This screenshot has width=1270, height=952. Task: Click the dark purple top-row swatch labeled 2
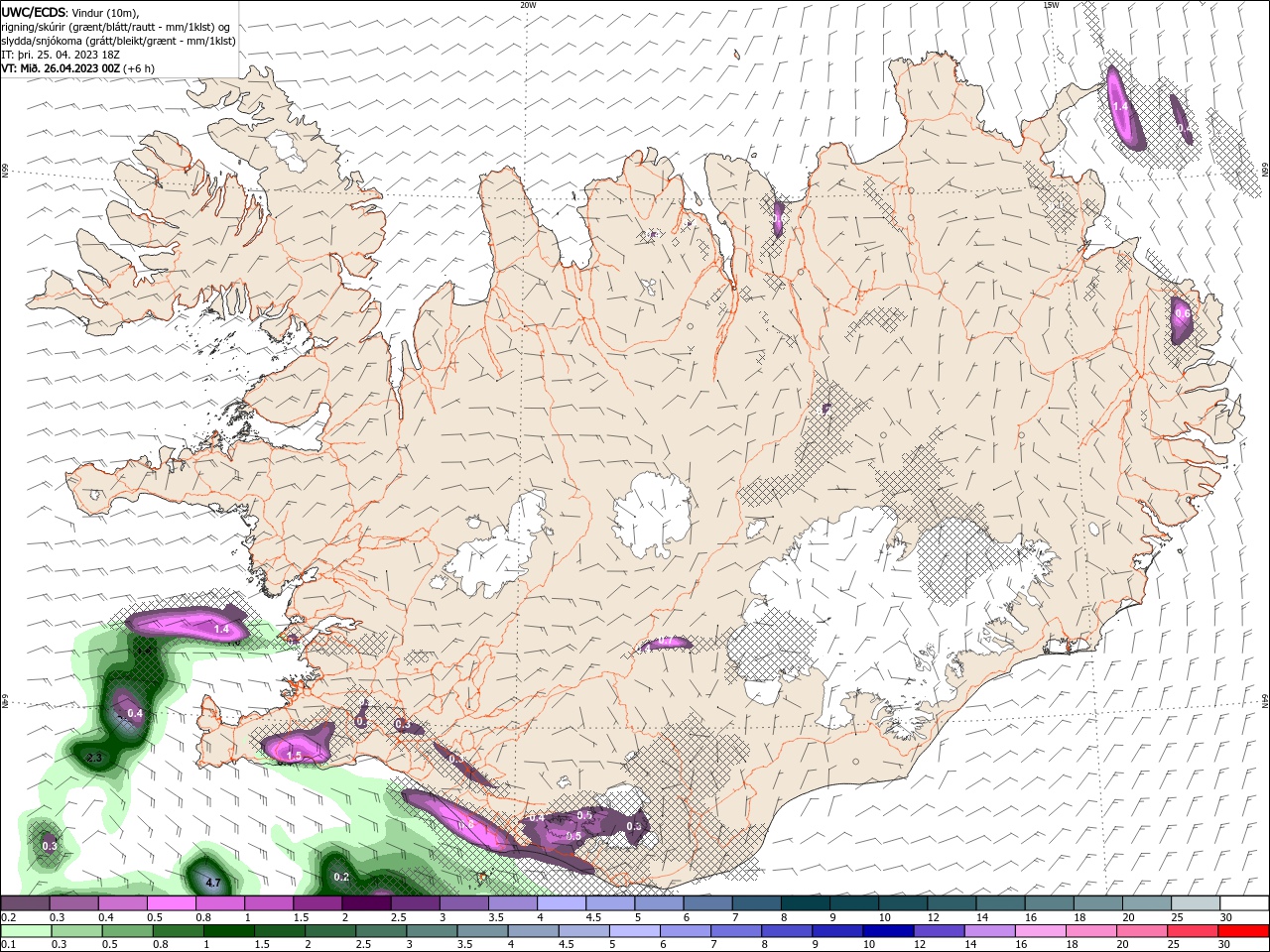coord(366,903)
